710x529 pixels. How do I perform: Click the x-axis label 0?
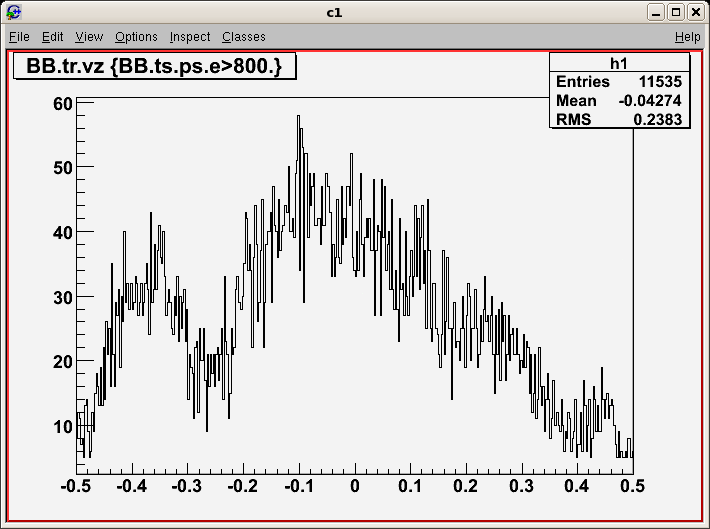[x=355, y=486]
